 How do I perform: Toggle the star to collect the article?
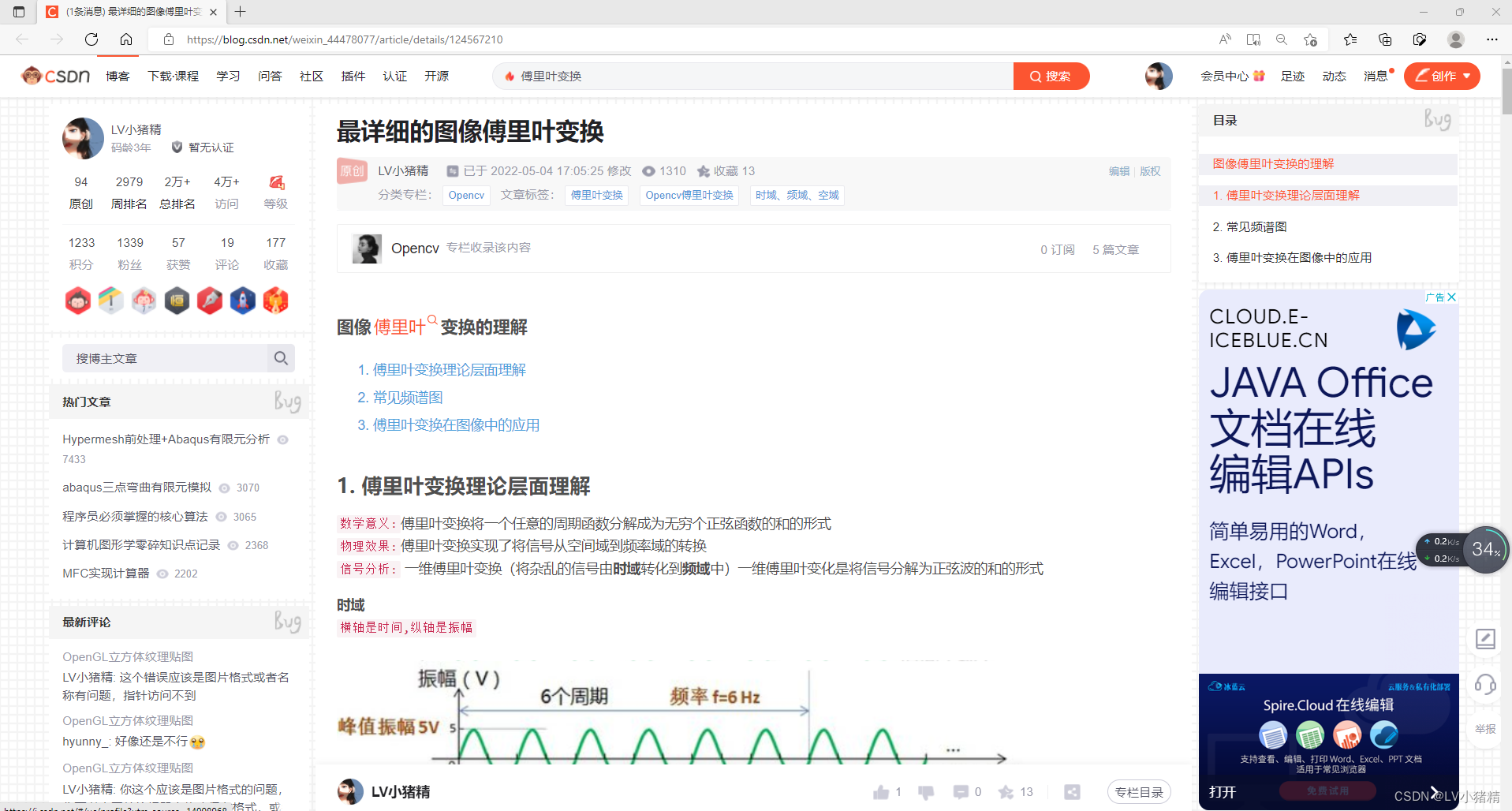point(1006,791)
